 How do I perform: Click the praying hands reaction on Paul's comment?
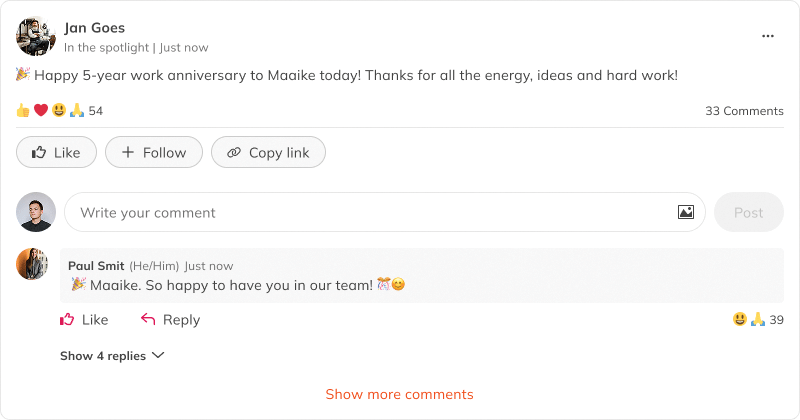(x=758, y=320)
